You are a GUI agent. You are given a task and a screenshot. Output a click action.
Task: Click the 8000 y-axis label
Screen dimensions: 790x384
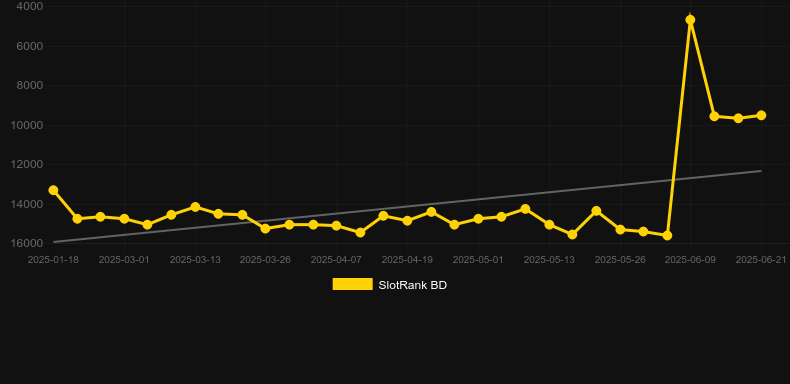[x=30, y=85]
